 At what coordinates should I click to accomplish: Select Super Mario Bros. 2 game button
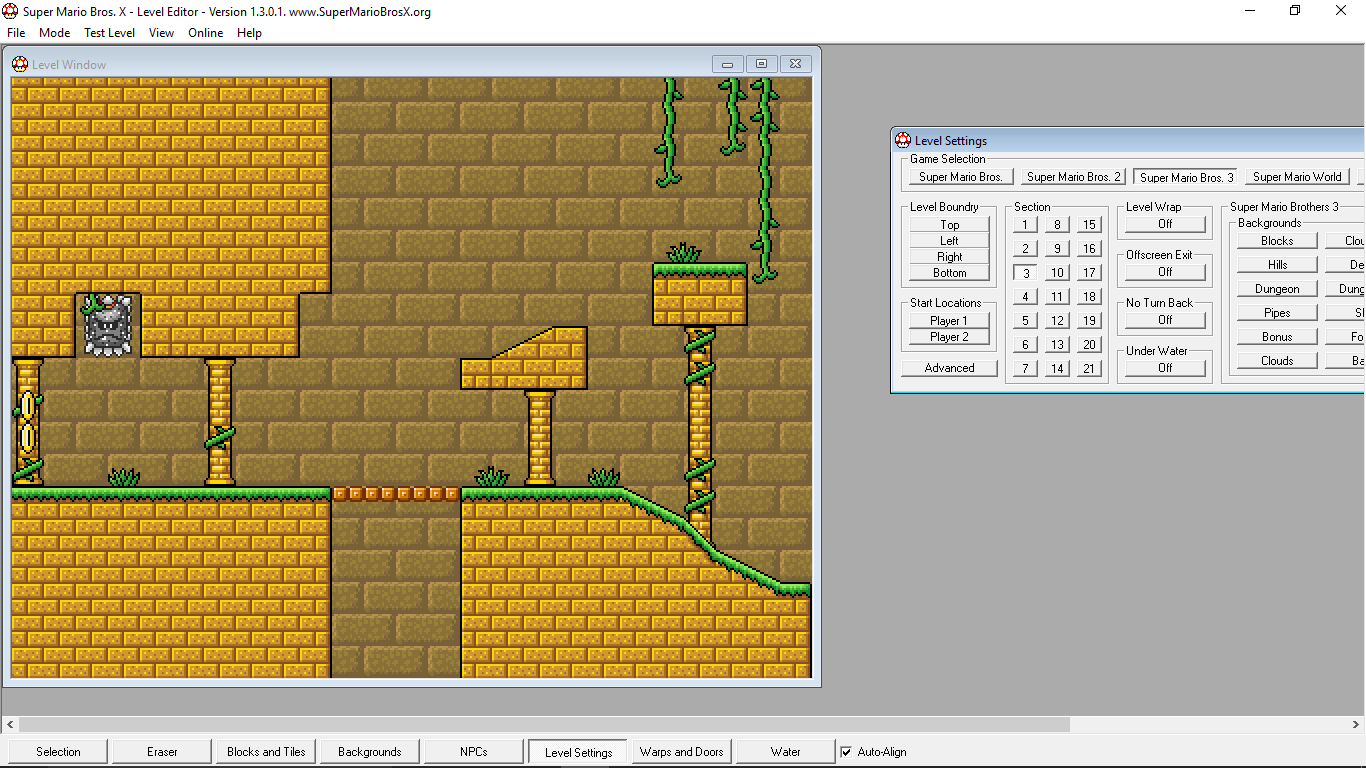[x=1074, y=177]
